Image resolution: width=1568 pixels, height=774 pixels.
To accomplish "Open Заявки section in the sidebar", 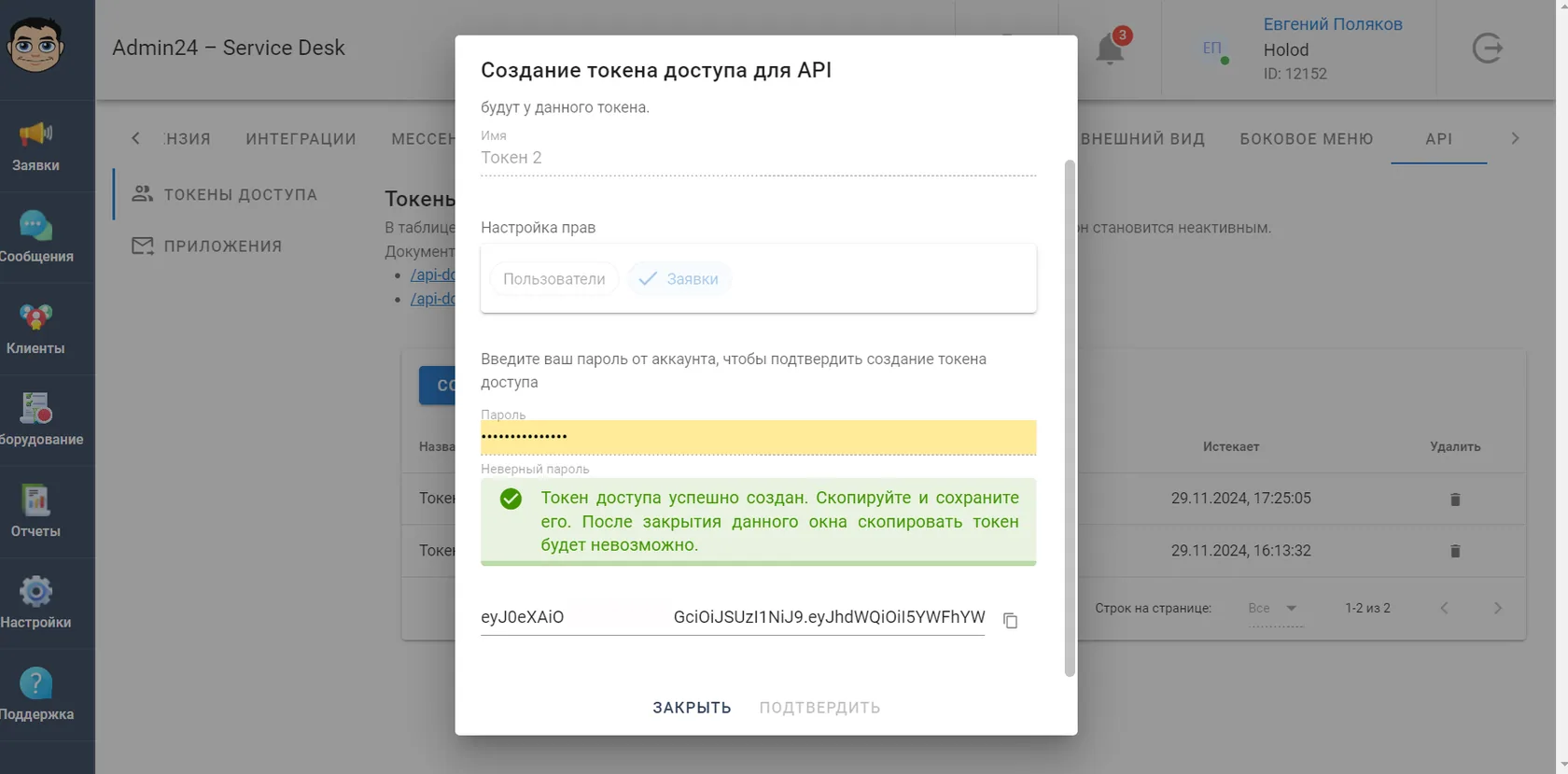I will click(35, 147).
